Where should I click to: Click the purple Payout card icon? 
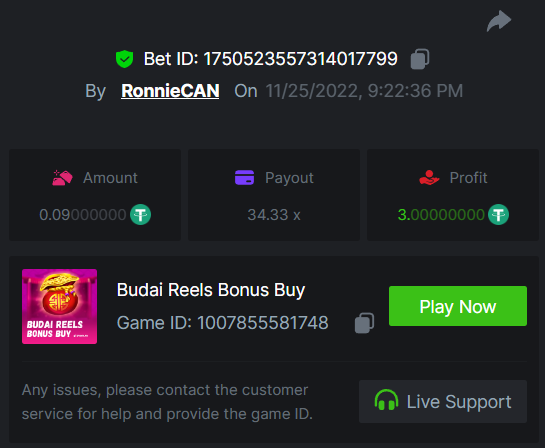click(244, 178)
